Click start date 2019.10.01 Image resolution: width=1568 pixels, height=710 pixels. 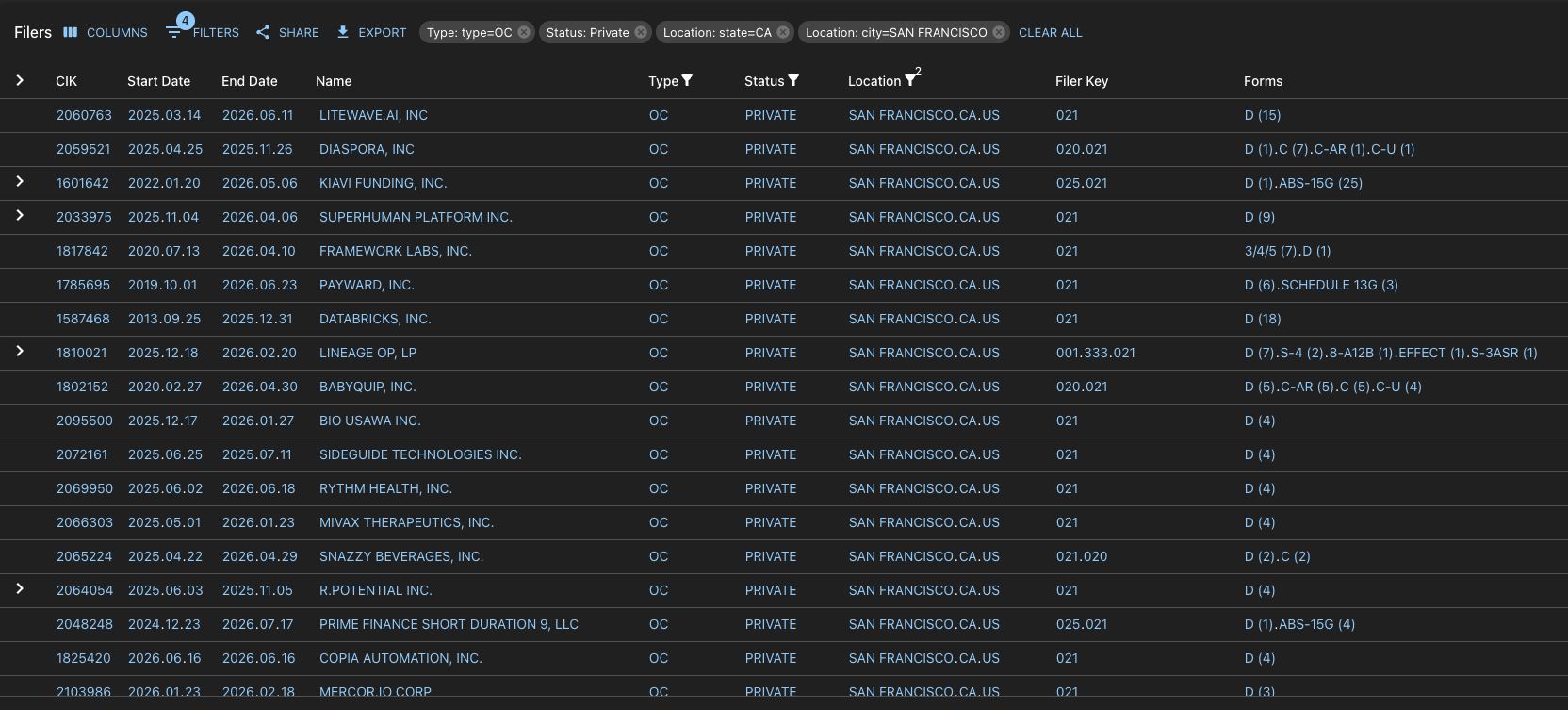click(x=163, y=285)
